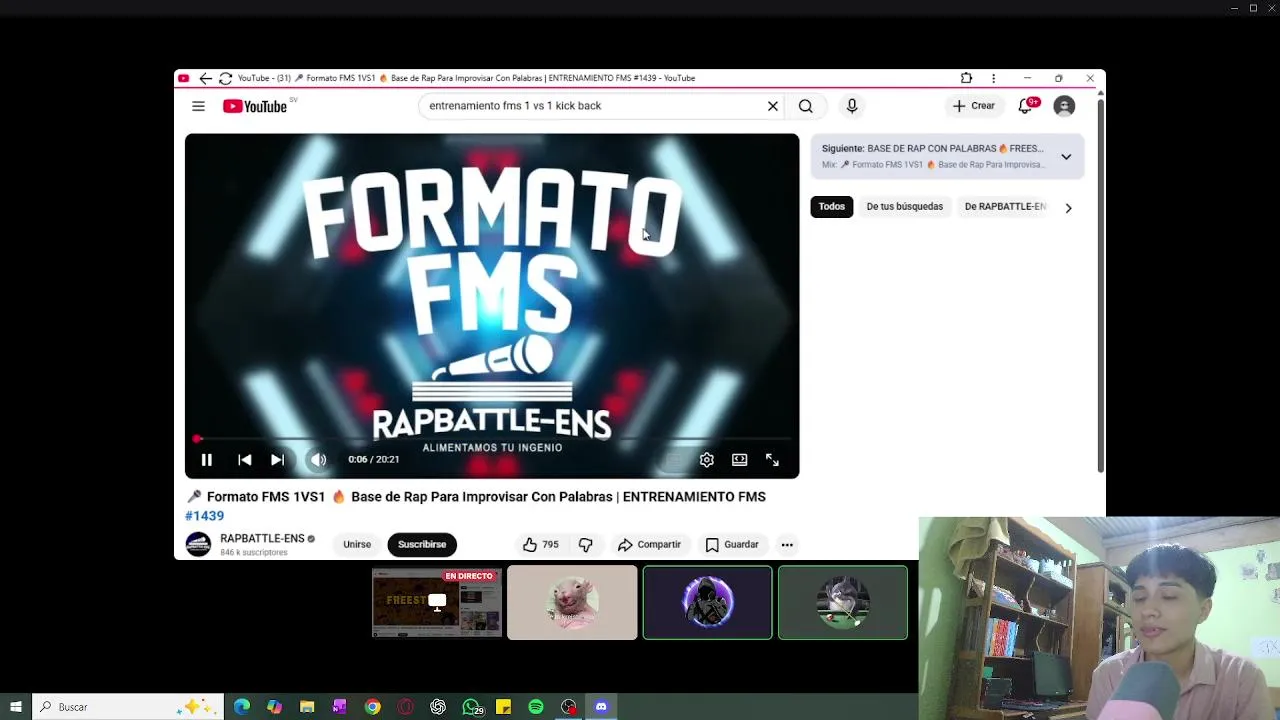Open the #1439 hashtag link
The image size is (1280, 720).
pyautogui.click(x=204, y=516)
